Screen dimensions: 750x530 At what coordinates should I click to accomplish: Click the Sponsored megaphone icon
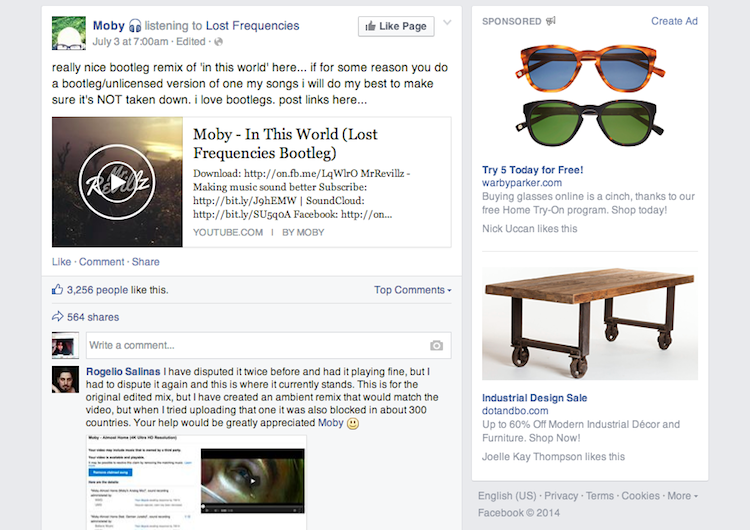pyautogui.click(x=551, y=21)
